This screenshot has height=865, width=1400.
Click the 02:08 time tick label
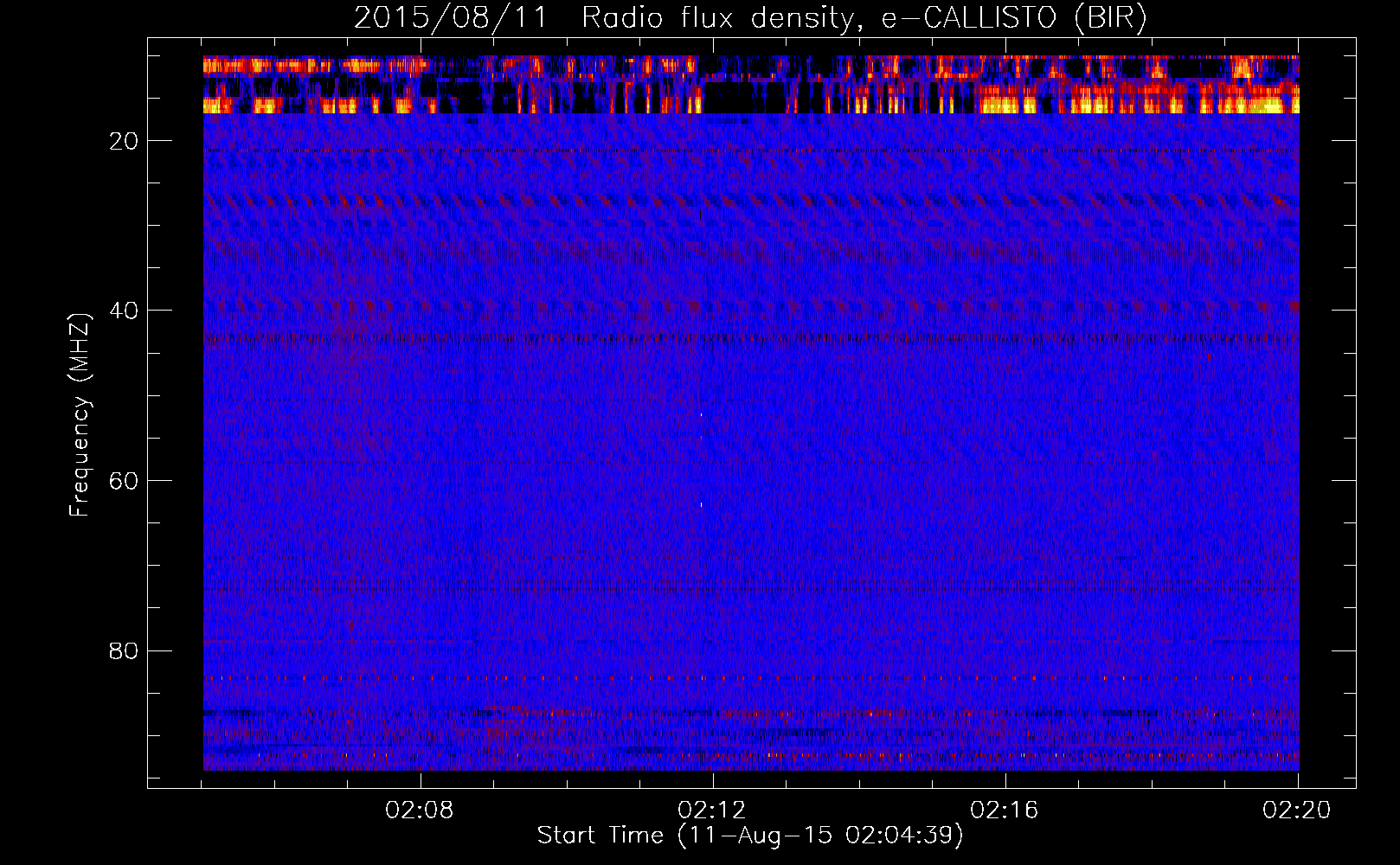(x=421, y=811)
